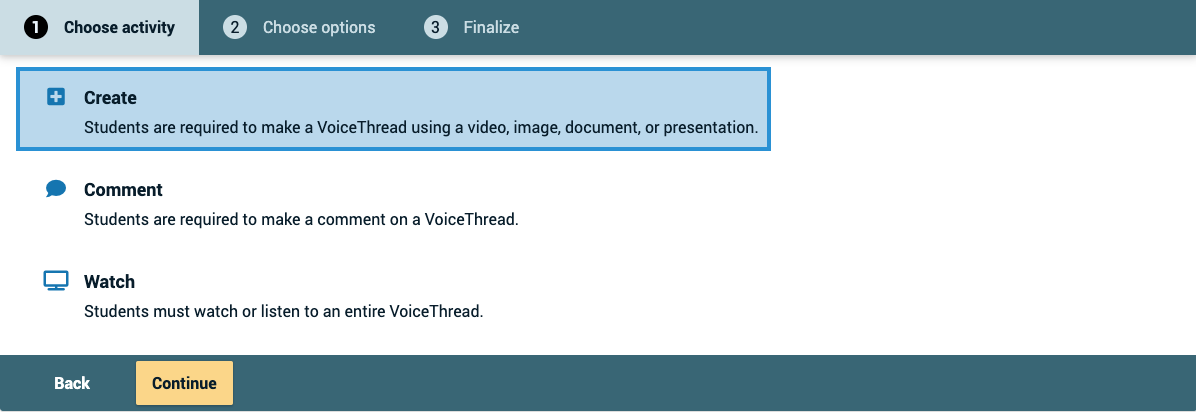Select the Comment activity heading
The height and width of the screenshot is (412, 1196).
coord(124,189)
